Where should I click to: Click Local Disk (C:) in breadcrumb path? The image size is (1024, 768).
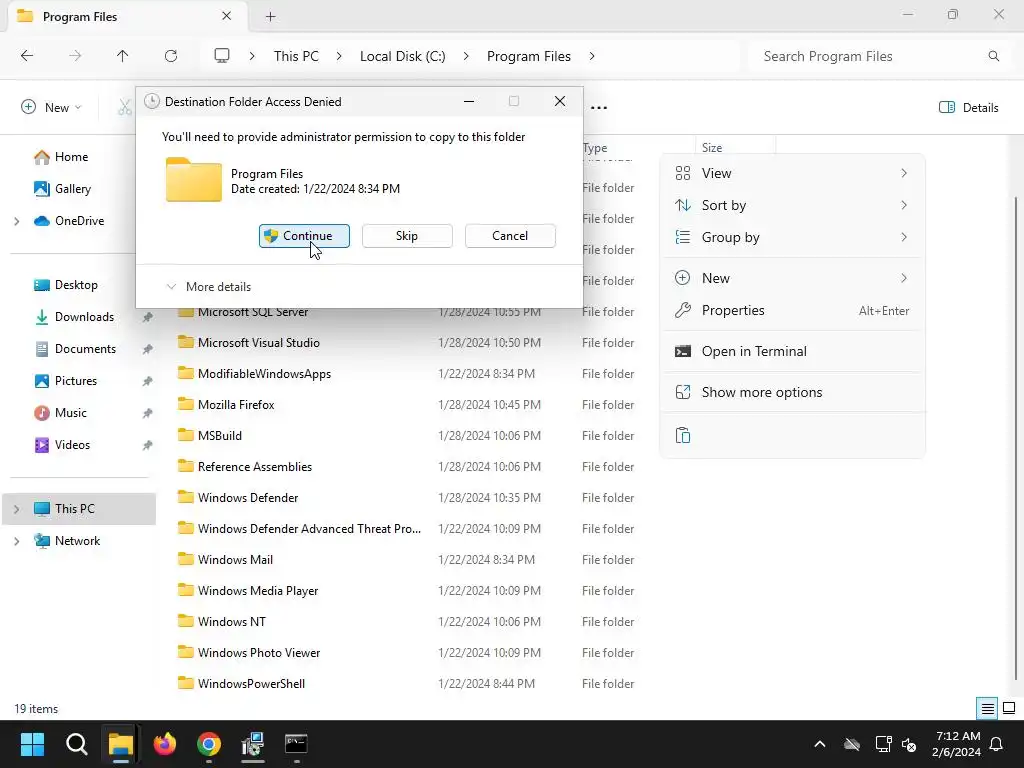click(x=402, y=56)
